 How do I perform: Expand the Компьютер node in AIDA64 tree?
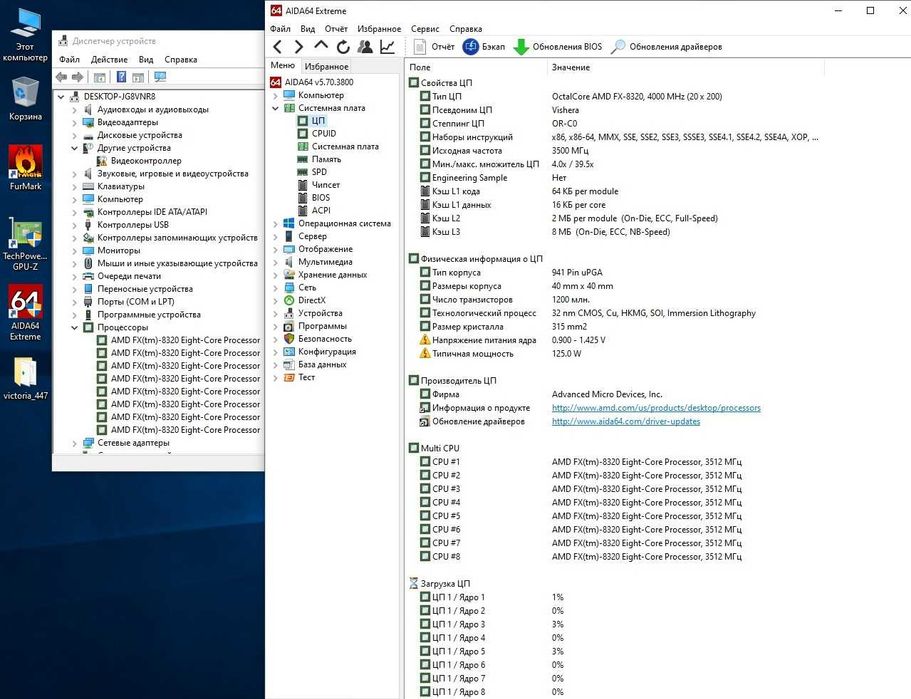276,95
